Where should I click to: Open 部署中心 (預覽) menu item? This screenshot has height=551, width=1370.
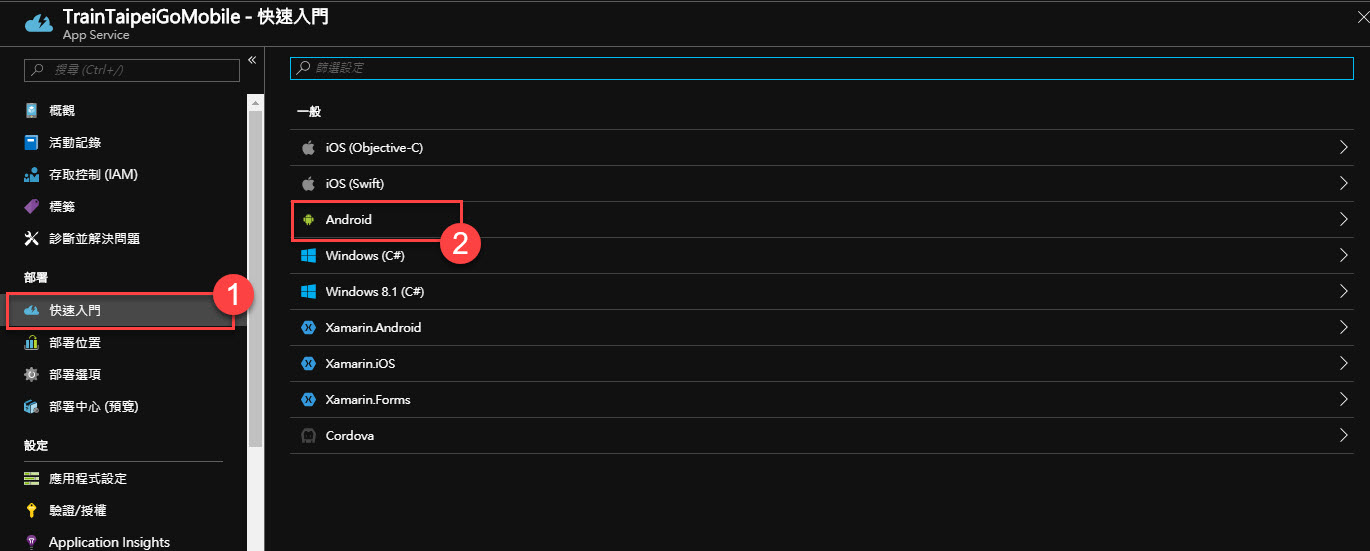click(93, 407)
